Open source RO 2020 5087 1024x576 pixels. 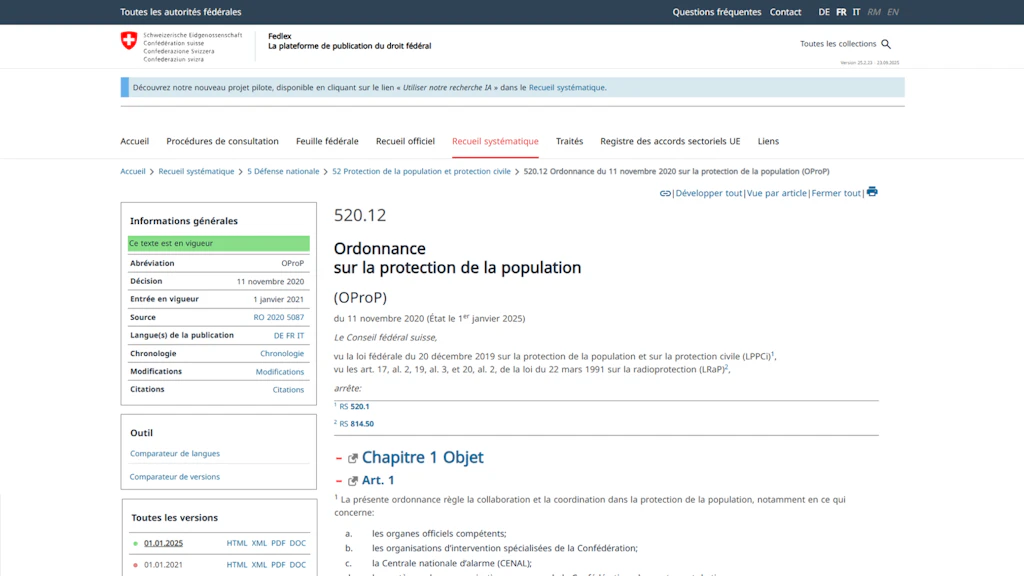279,317
